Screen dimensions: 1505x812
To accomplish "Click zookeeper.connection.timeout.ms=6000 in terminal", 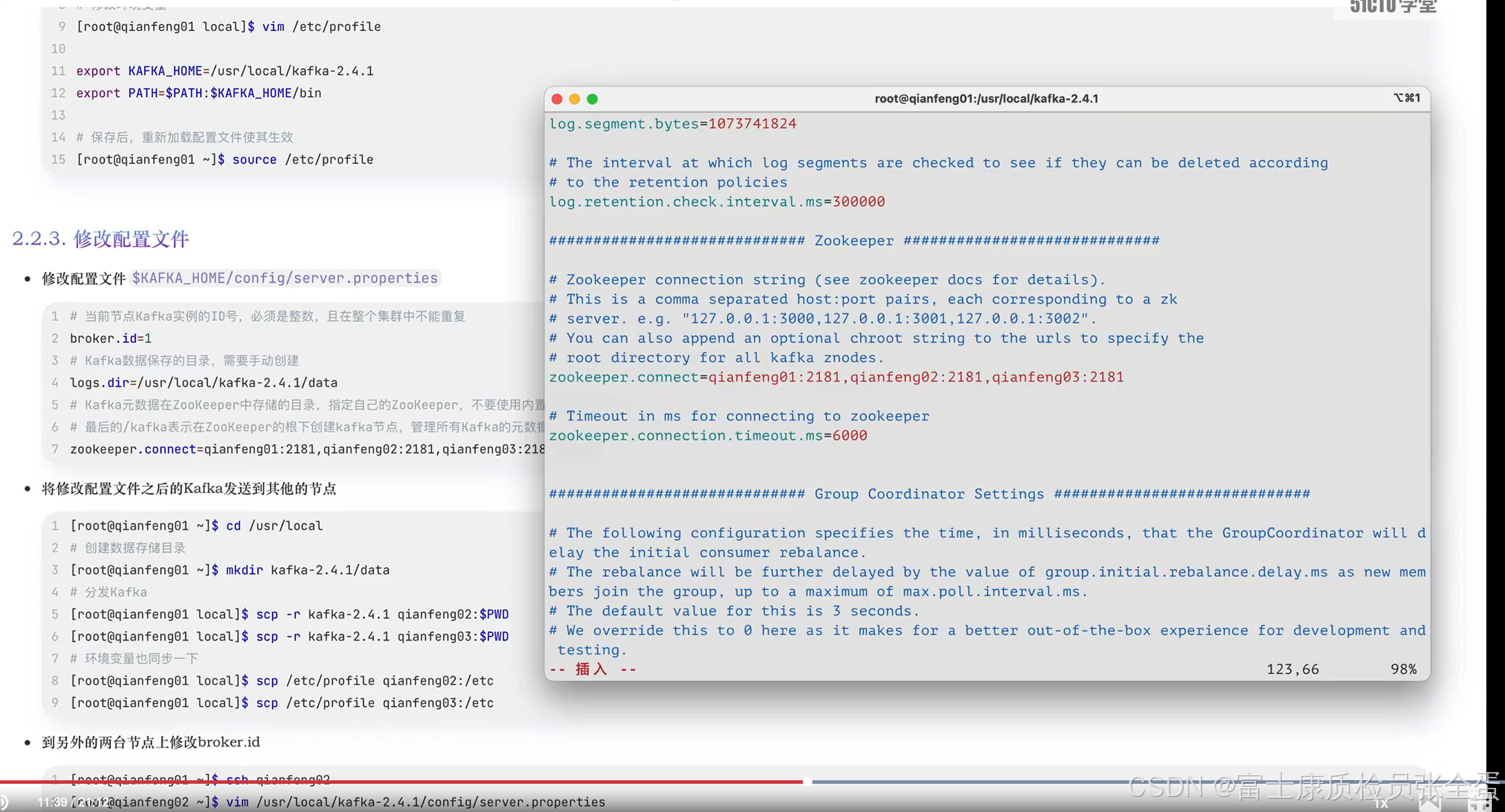I will [707, 436].
